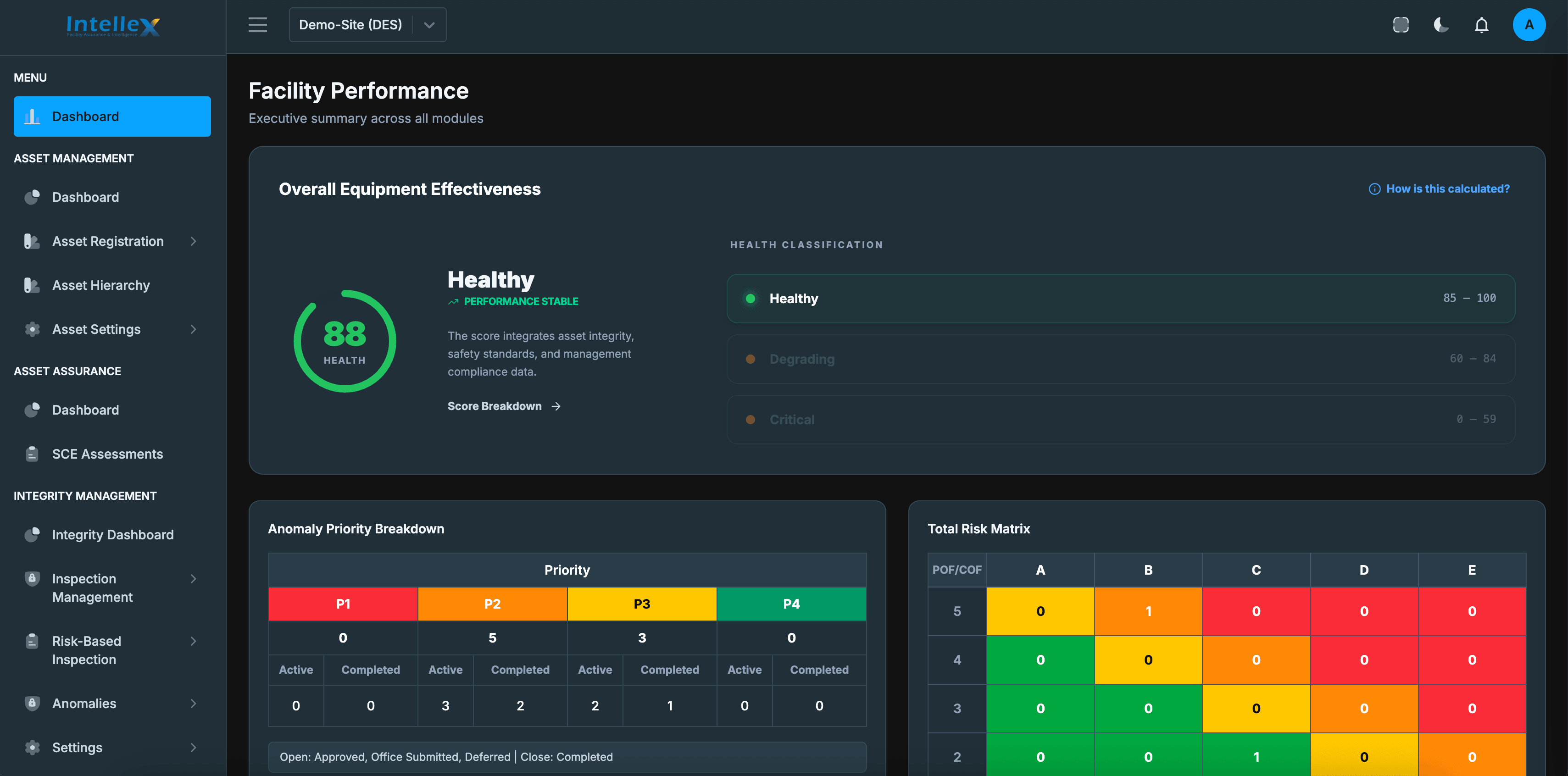The image size is (1568, 776).
Task: Toggle dark mode using the moon icon
Action: pyautogui.click(x=1440, y=24)
